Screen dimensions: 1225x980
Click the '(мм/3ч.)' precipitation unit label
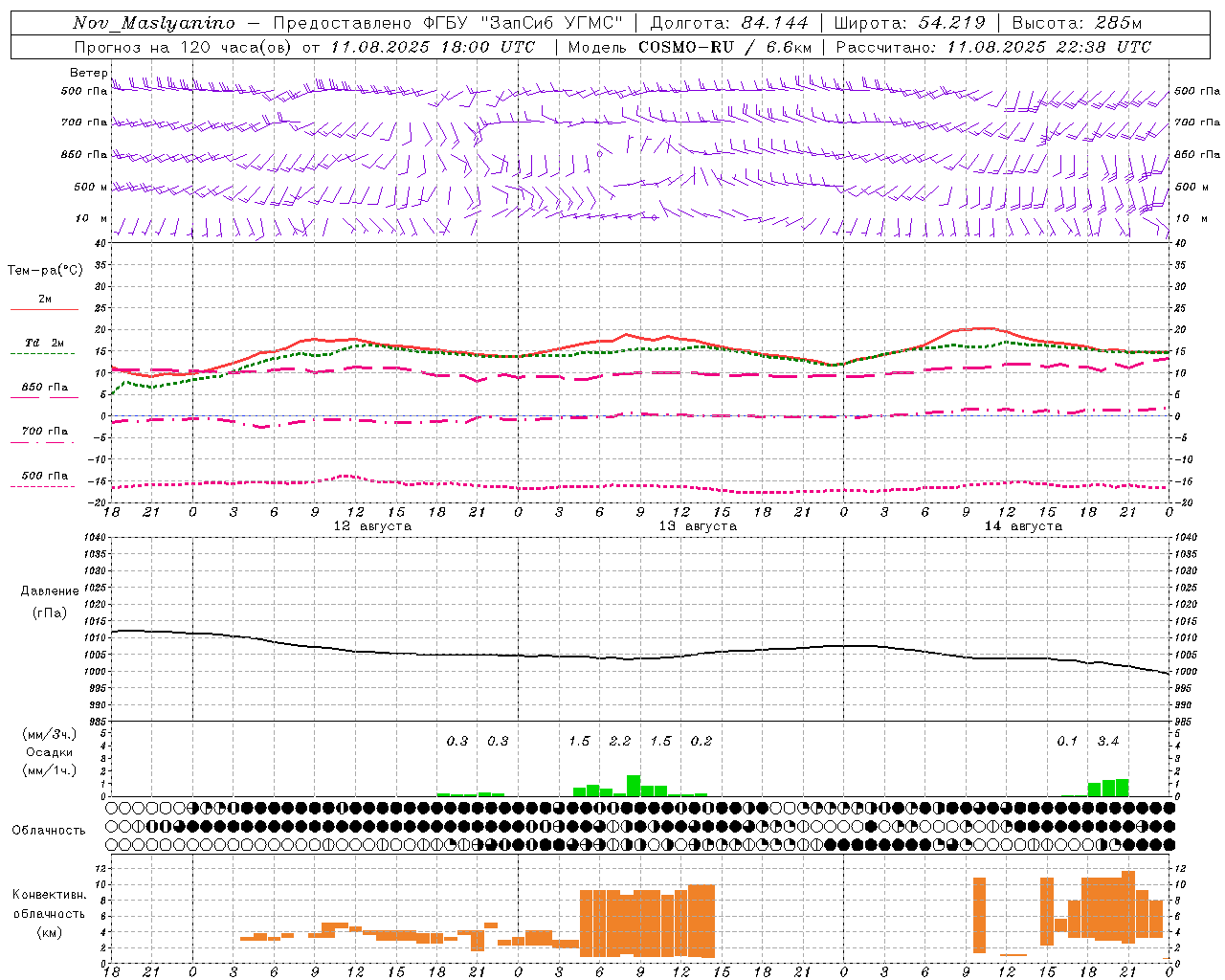(x=50, y=734)
